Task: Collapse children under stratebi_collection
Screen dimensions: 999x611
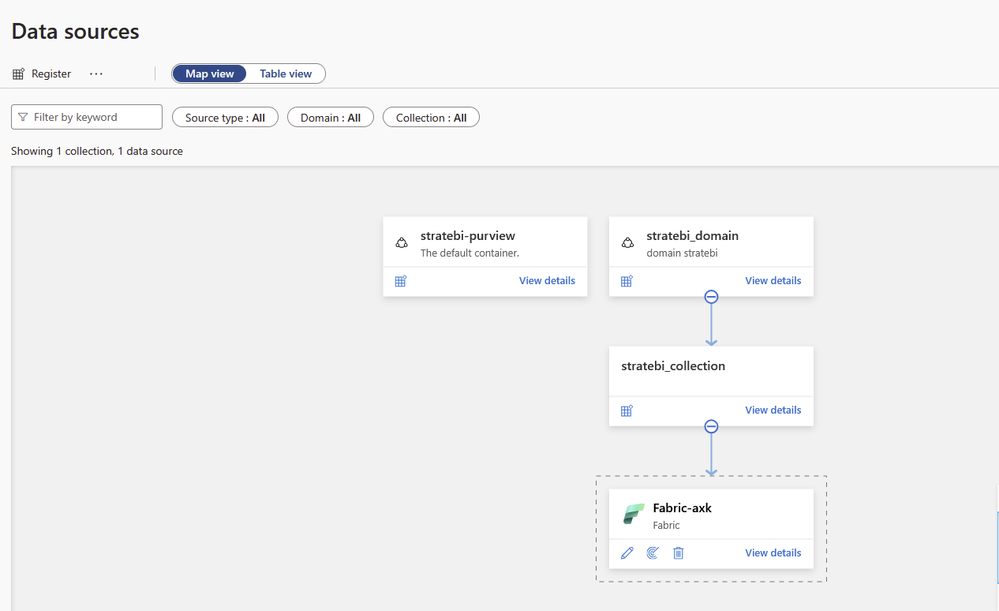Action: [x=711, y=426]
